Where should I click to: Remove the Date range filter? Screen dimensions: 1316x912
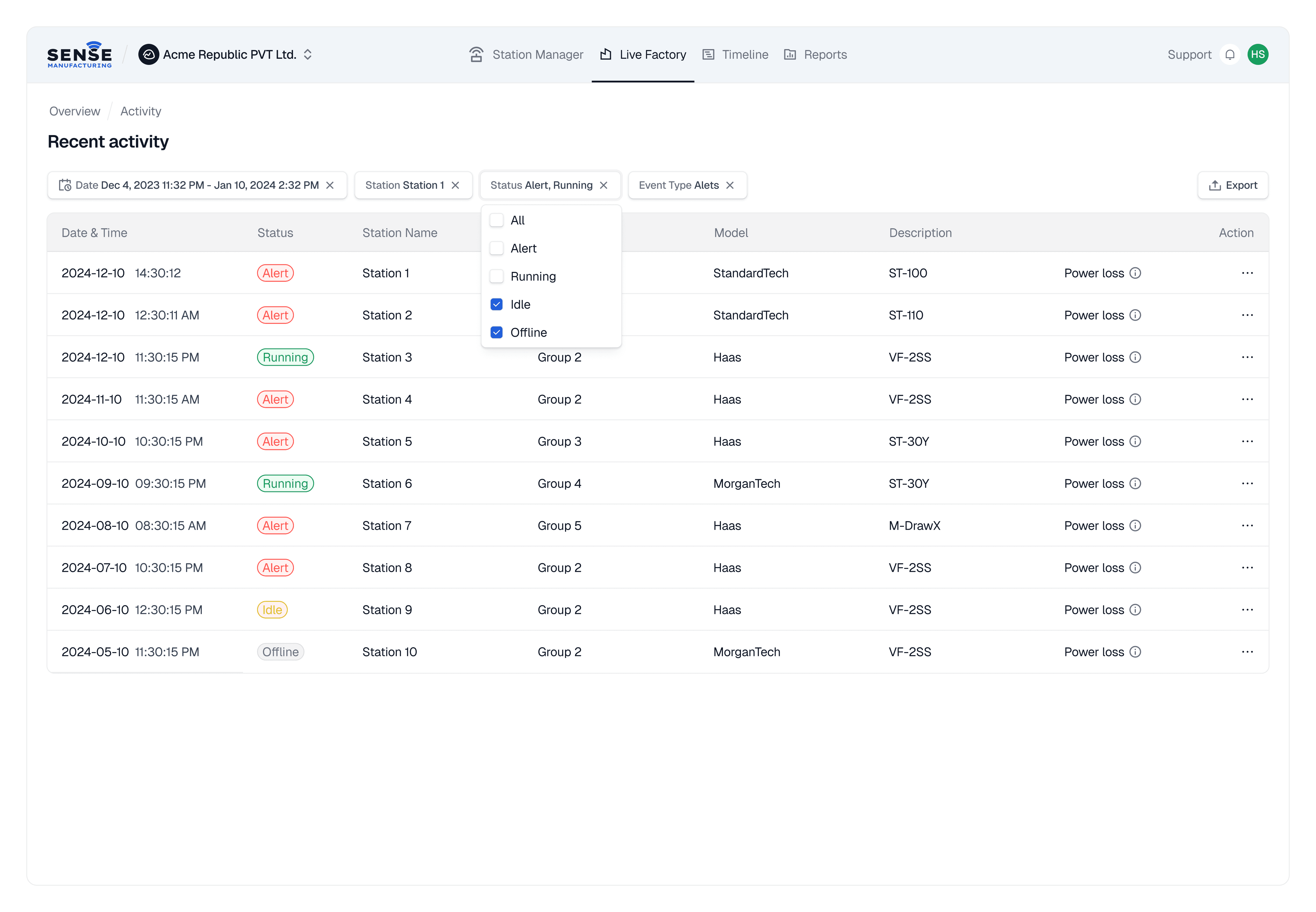(330, 185)
